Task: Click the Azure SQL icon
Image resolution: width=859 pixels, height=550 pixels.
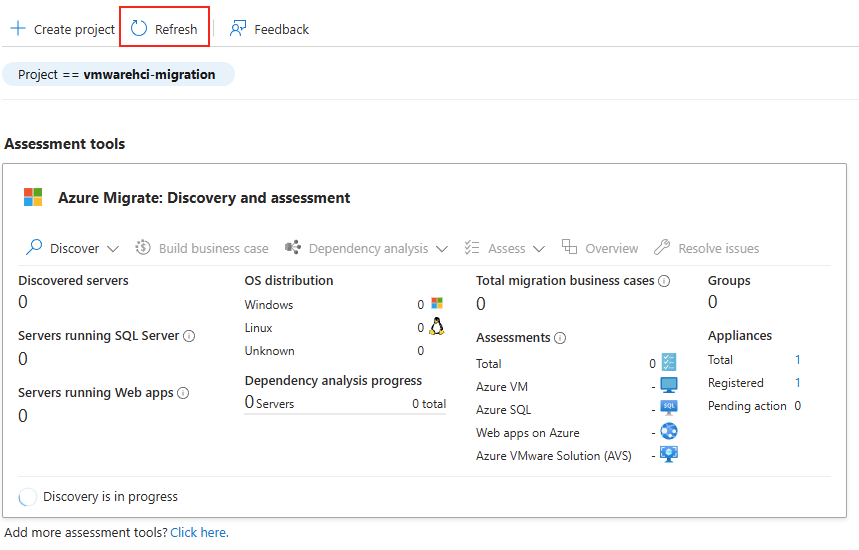Action: coord(669,408)
